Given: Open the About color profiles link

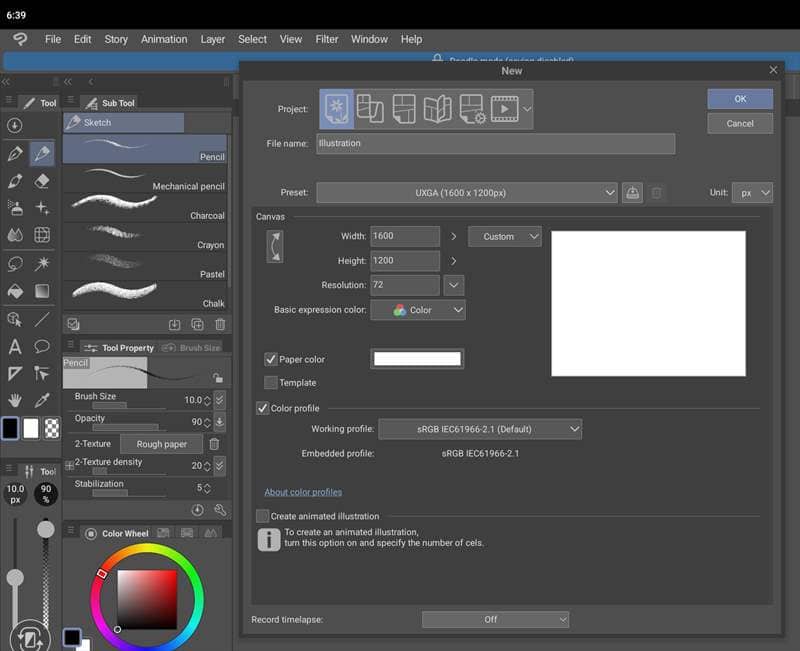Looking at the screenshot, I should point(303,492).
